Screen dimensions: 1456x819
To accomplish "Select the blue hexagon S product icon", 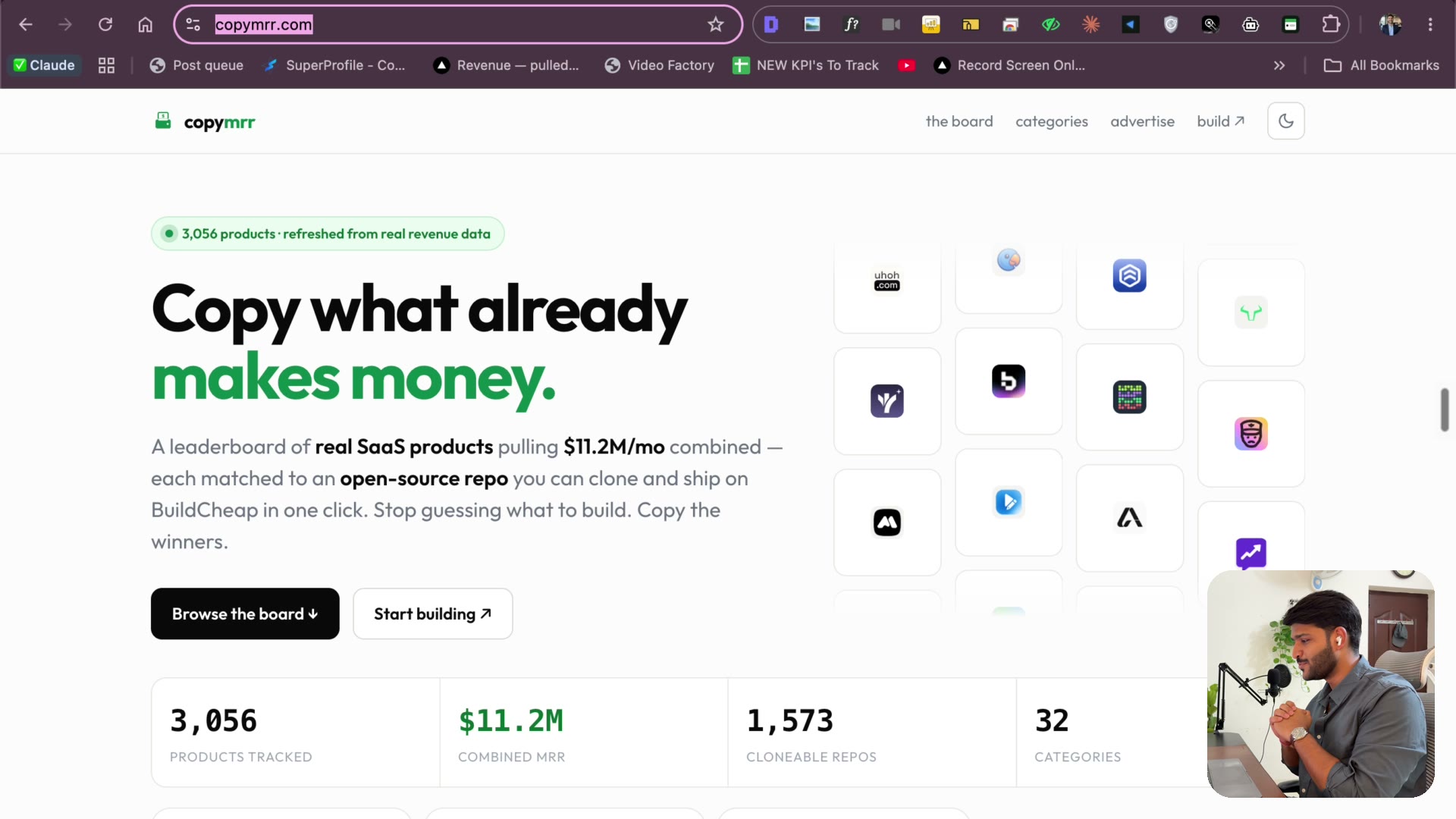I will click(x=1130, y=275).
